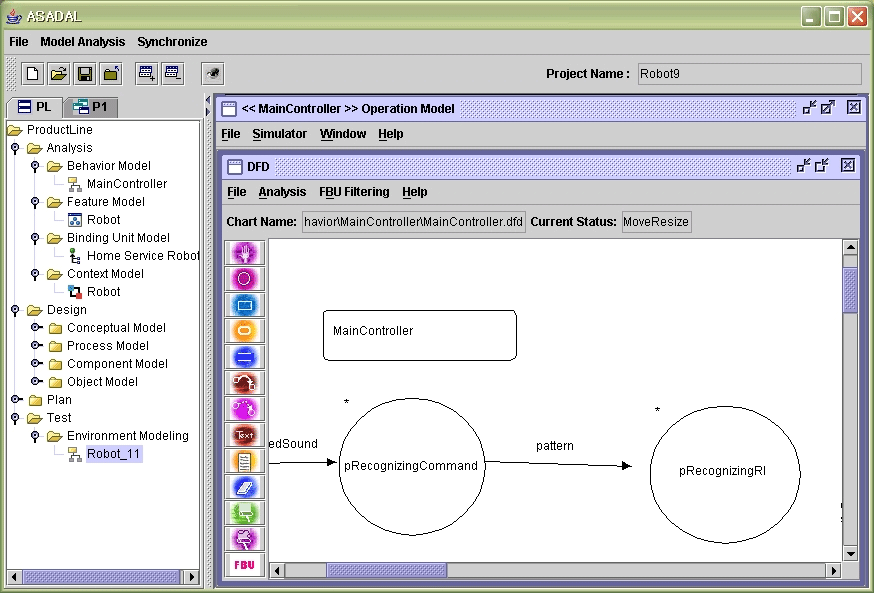Select the blue rectangle tool
875x594 pixels.
[x=244, y=305]
